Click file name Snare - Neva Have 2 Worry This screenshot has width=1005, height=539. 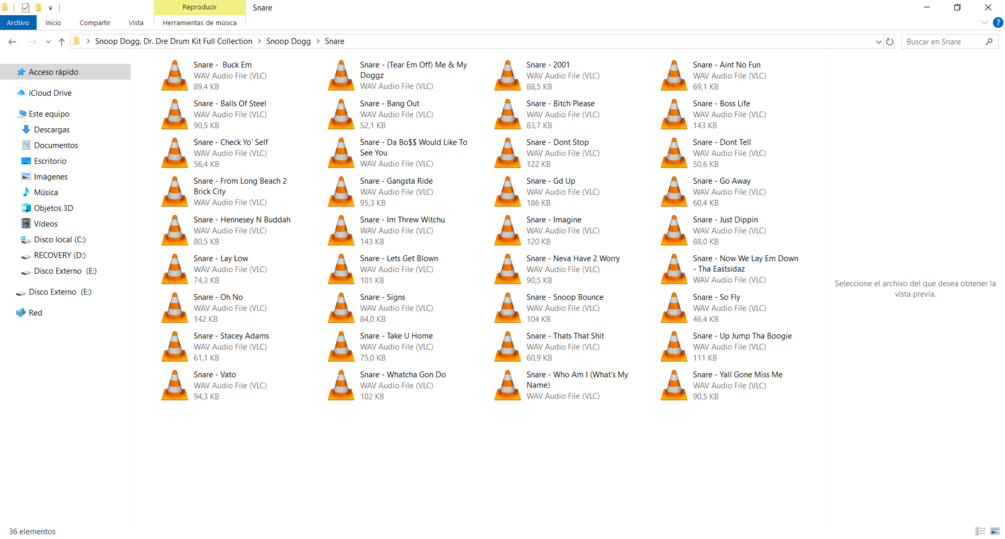[573, 259]
